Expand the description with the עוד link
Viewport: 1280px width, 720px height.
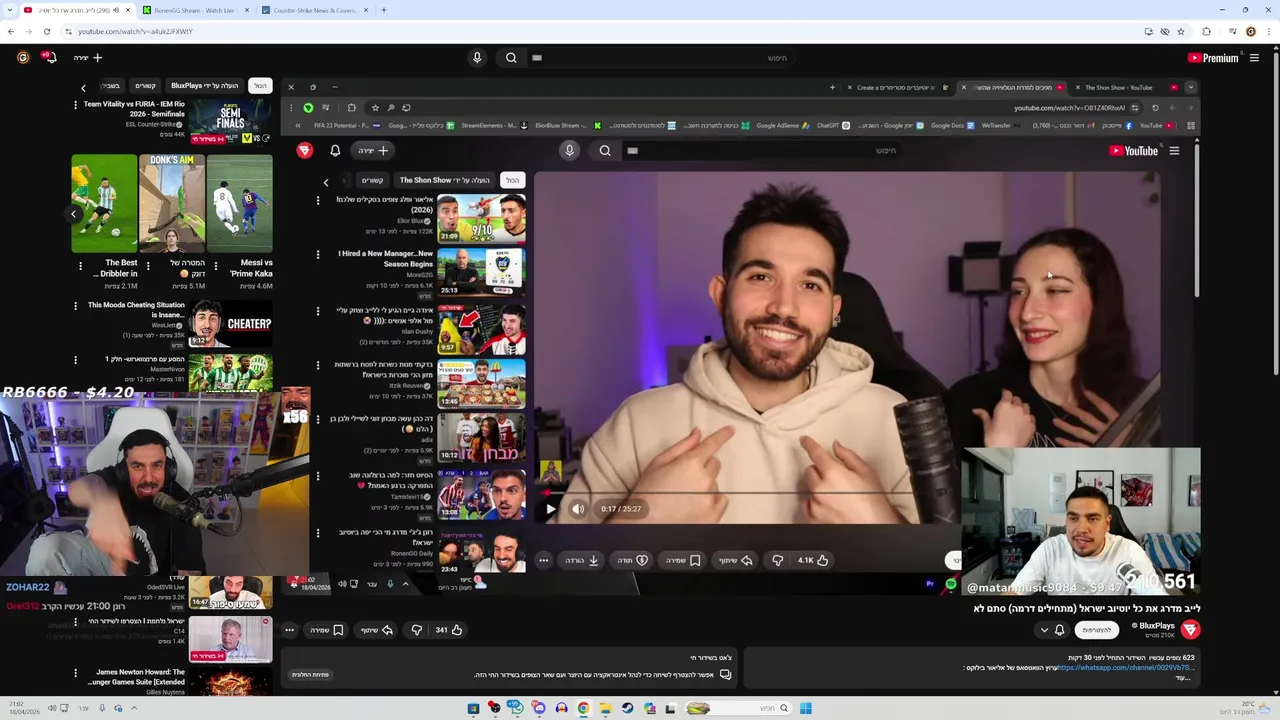(1184, 677)
